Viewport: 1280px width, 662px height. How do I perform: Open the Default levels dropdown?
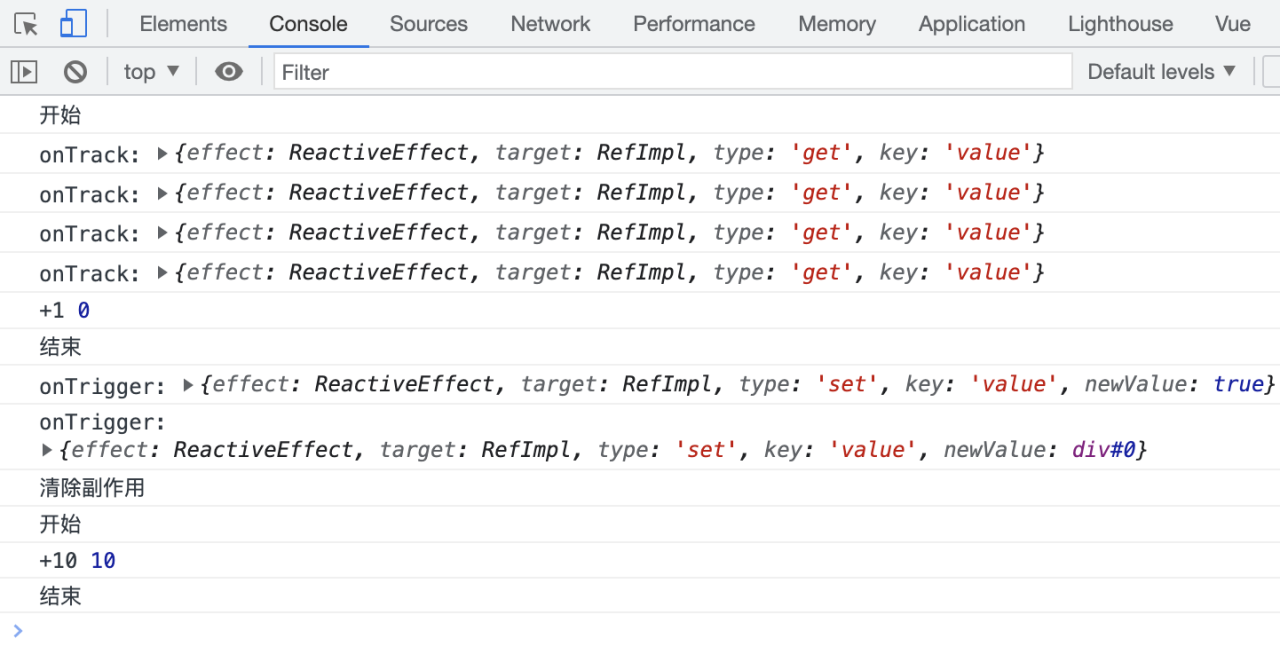pyautogui.click(x=1161, y=72)
